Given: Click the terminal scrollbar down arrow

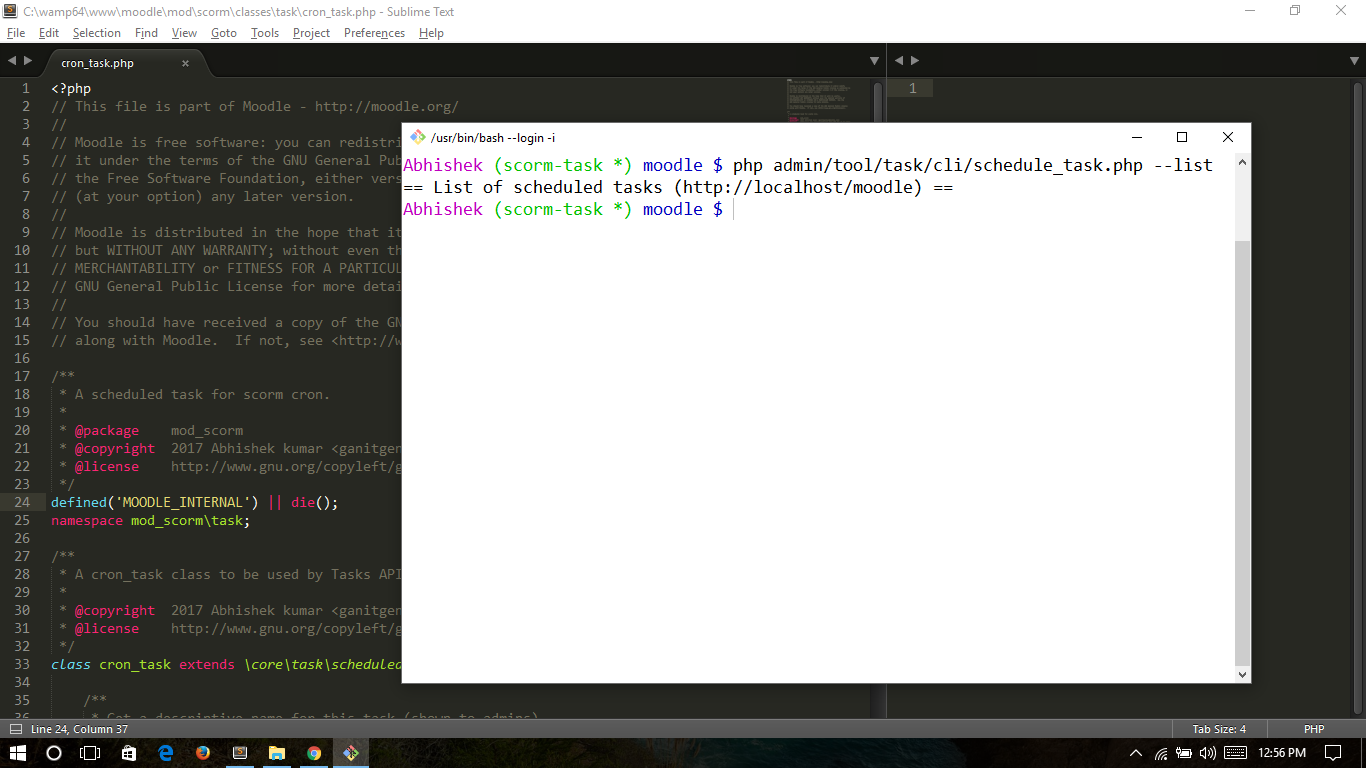Looking at the screenshot, I should coord(1242,675).
